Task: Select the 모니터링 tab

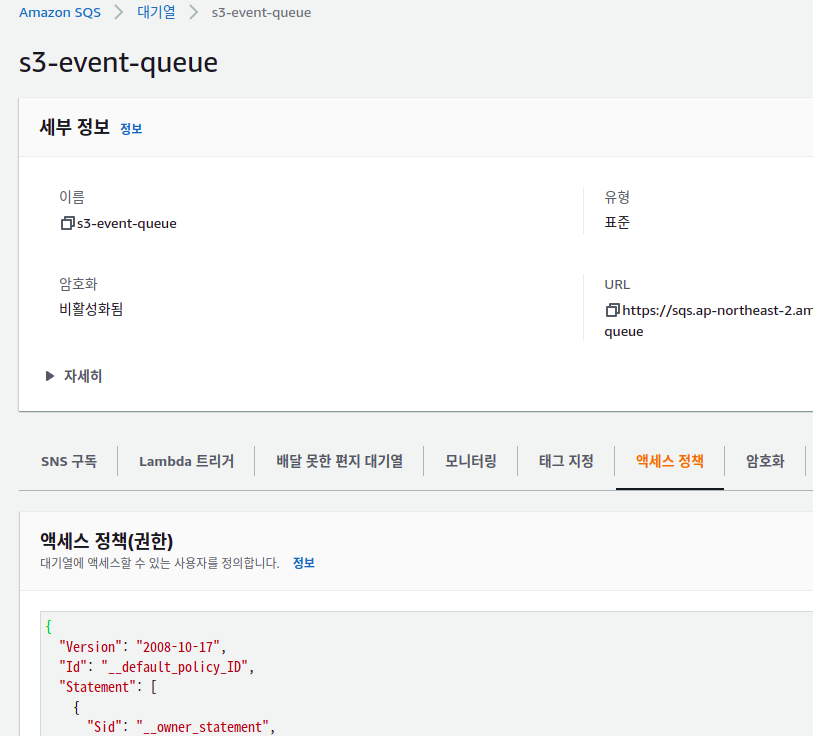Action: point(471,461)
